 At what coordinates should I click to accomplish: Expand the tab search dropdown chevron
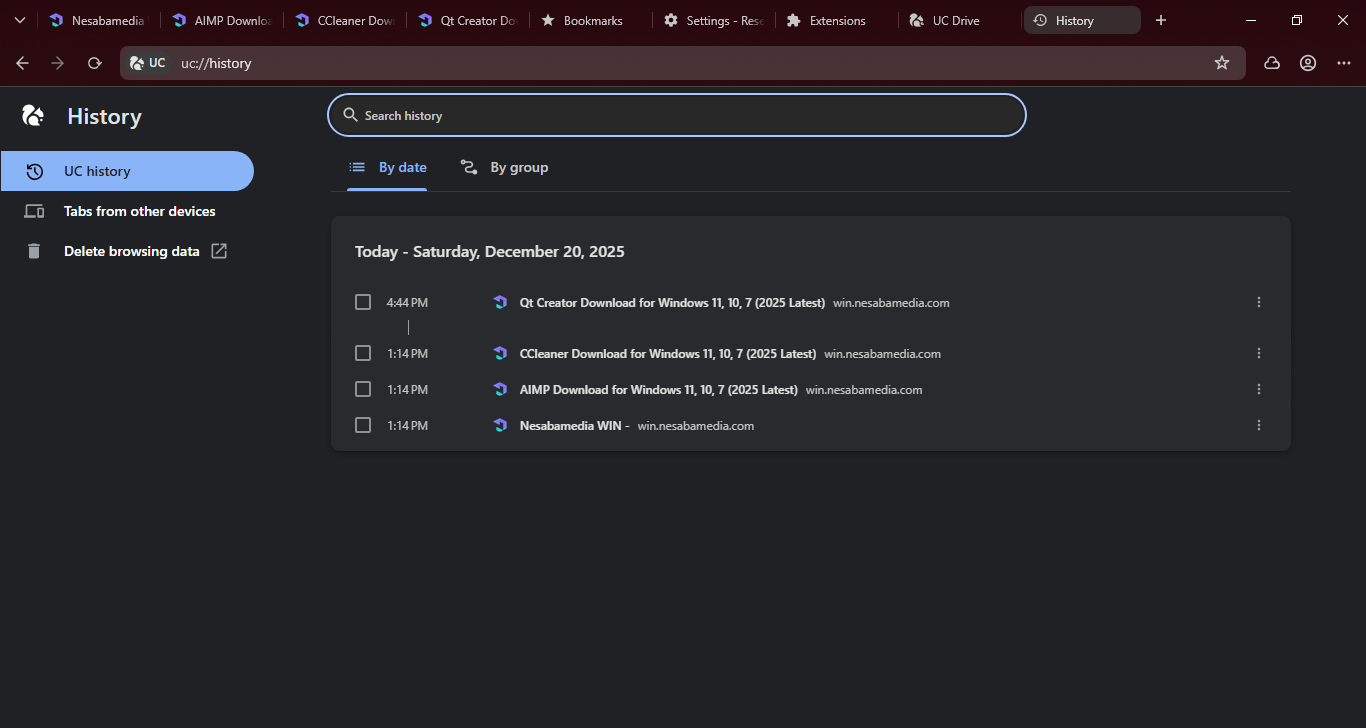point(19,20)
